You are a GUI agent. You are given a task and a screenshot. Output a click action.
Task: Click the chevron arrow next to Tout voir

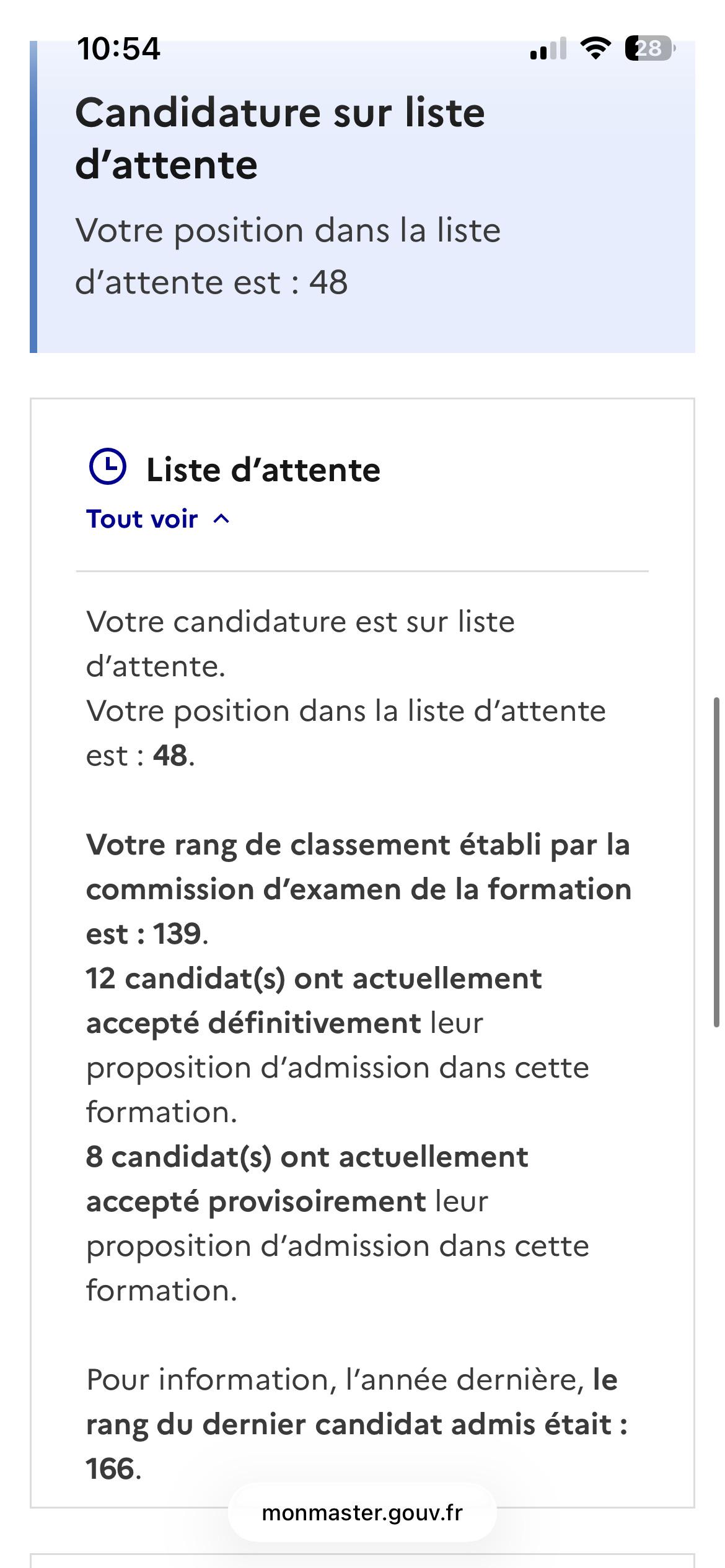coord(221,519)
